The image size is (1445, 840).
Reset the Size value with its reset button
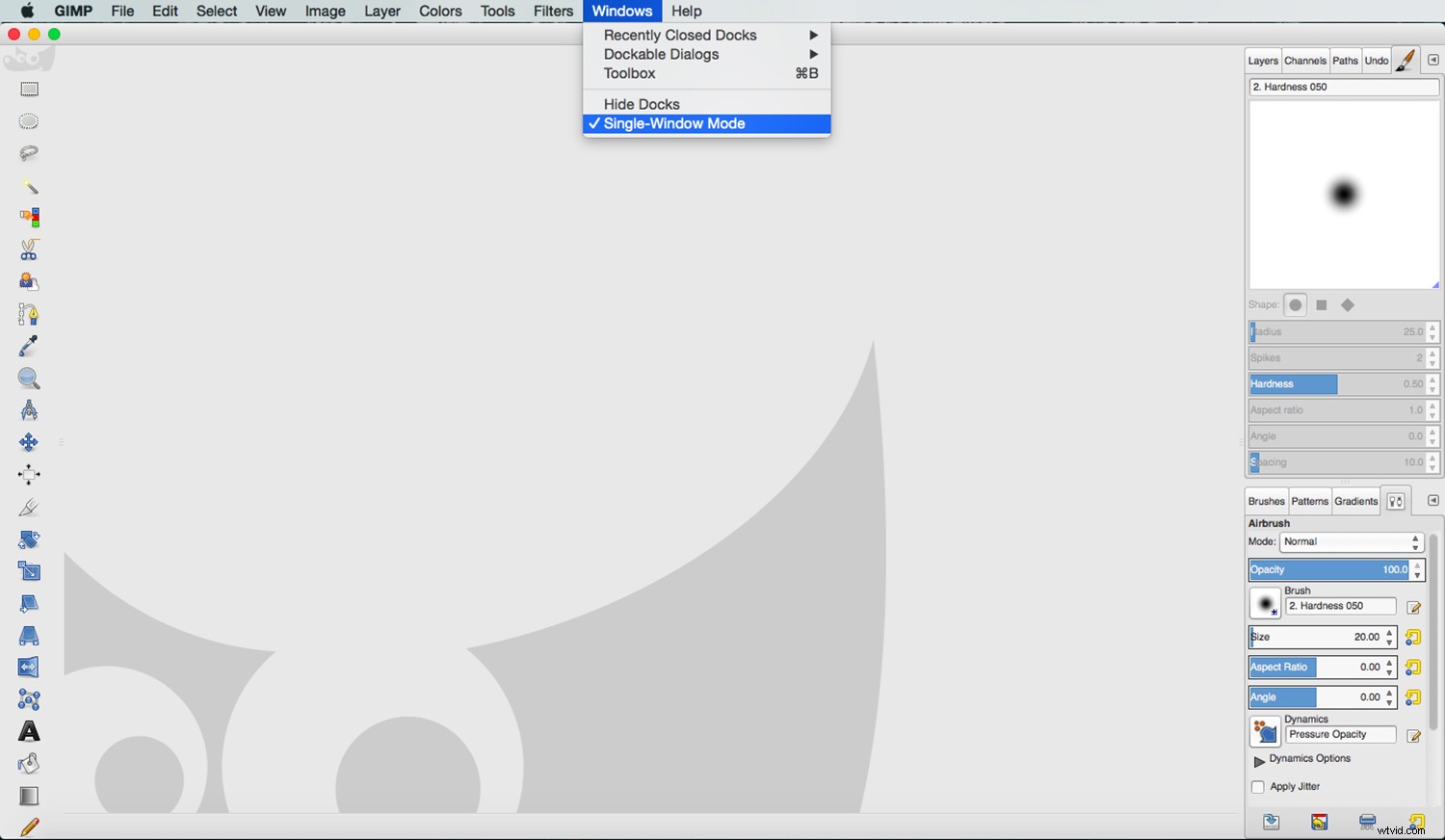coord(1412,637)
